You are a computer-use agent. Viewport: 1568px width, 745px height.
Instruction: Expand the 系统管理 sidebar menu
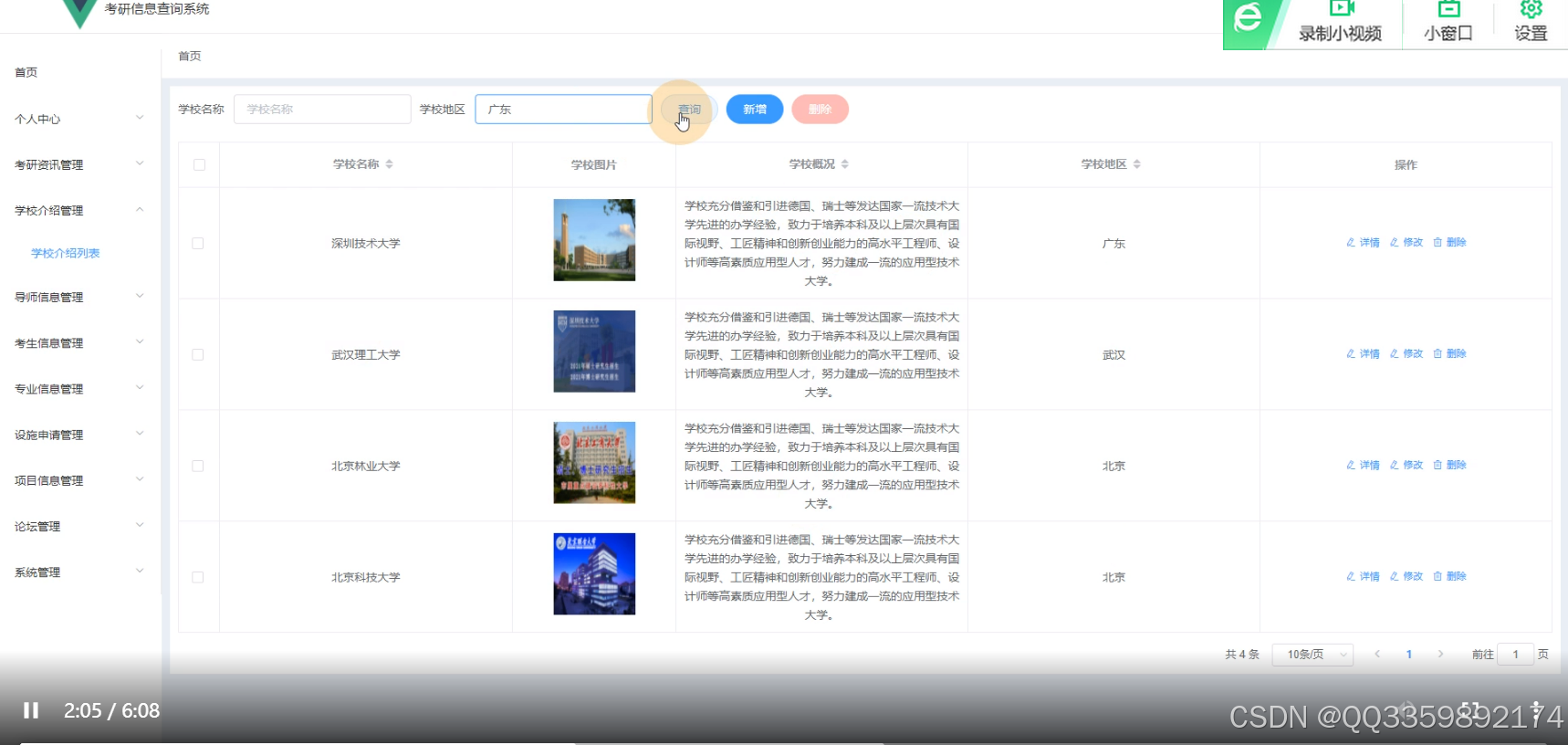79,572
